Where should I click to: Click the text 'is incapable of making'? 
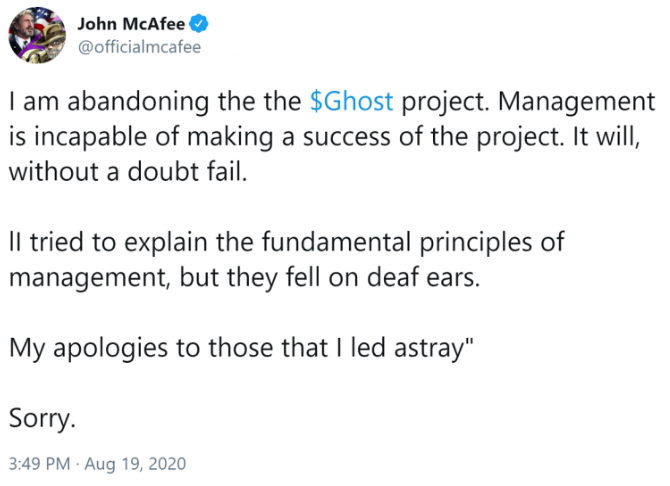coord(141,137)
